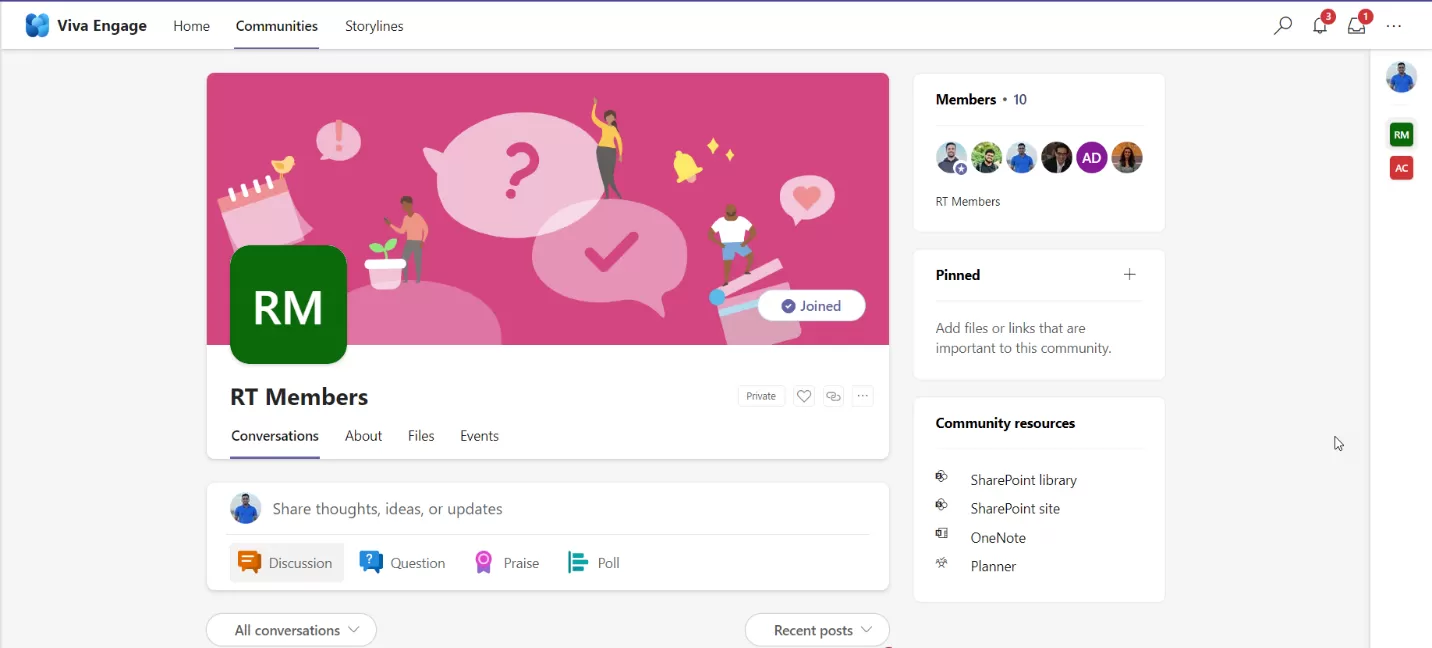Open the SharePoint library link
Screen dimensions: 1432x648
point(1023,480)
